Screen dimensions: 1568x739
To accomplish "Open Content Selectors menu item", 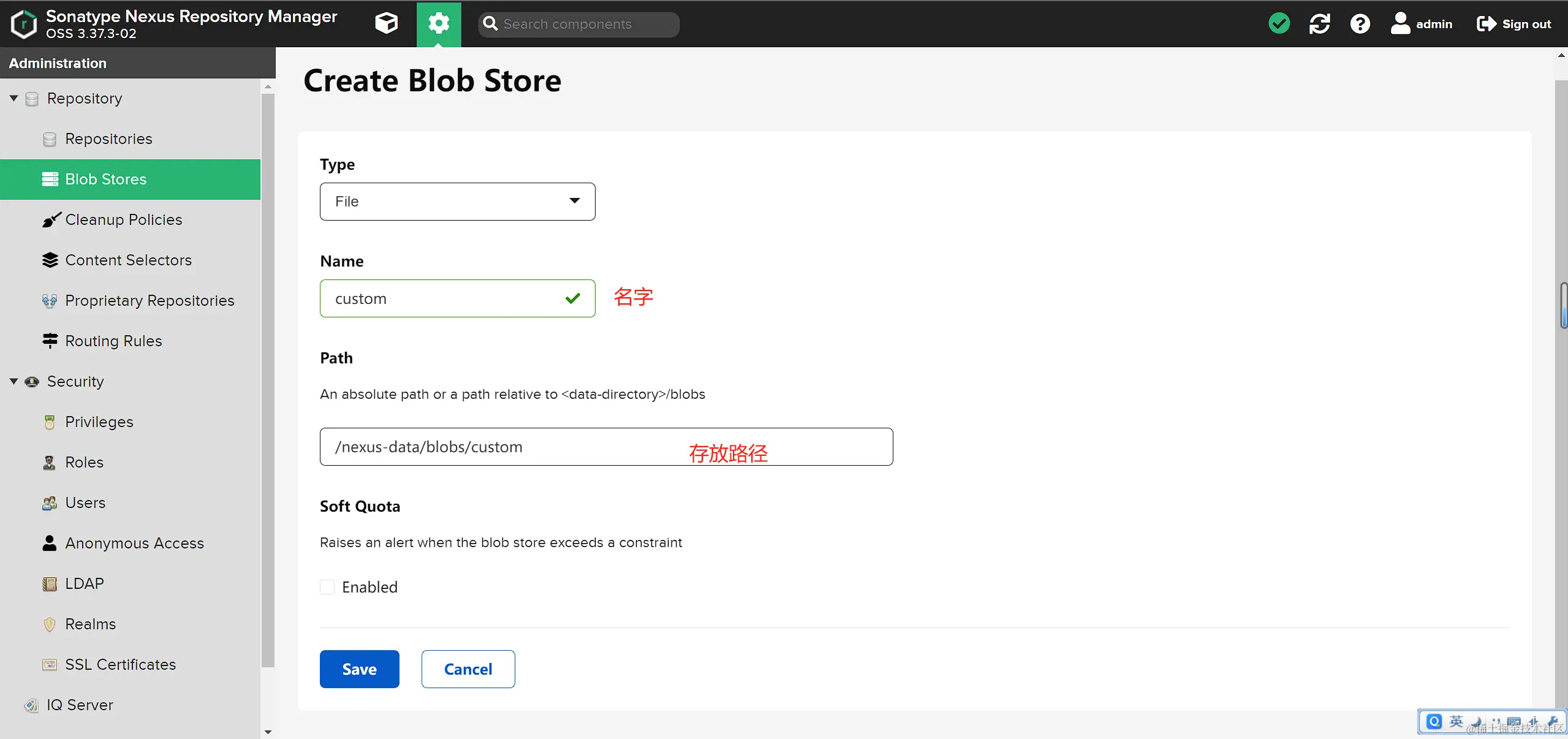I will [128, 260].
